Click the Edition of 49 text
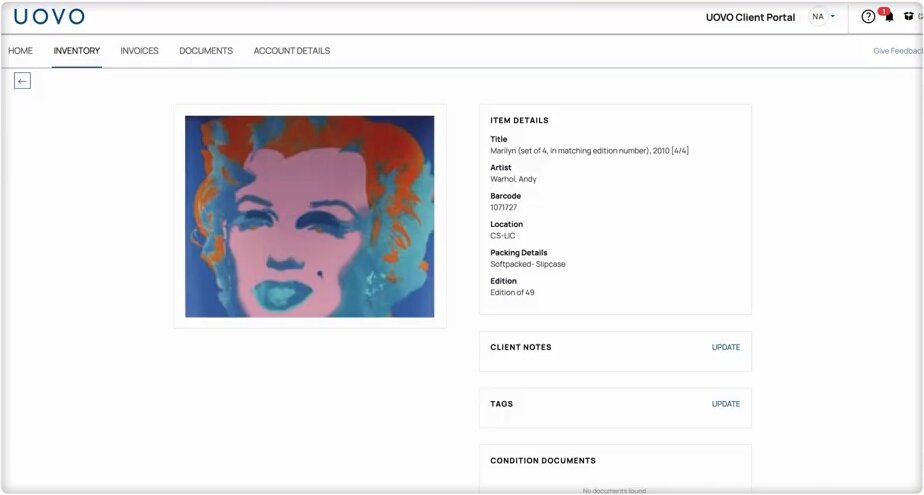The height and width of the screenshot is (495, 924). [512, 292]
